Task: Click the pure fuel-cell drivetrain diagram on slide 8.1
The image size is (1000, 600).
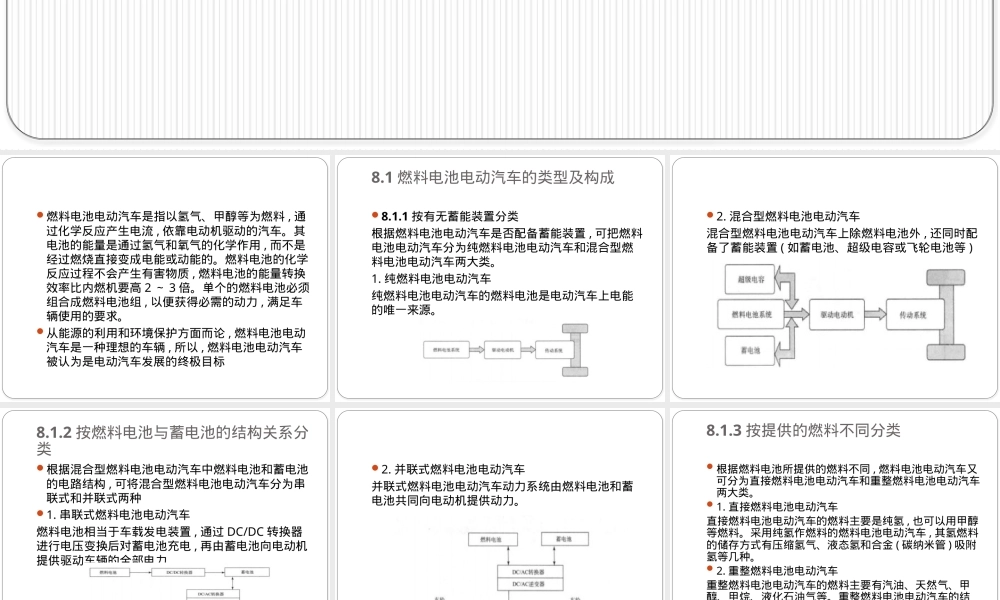Action: (x=506, y=350)
